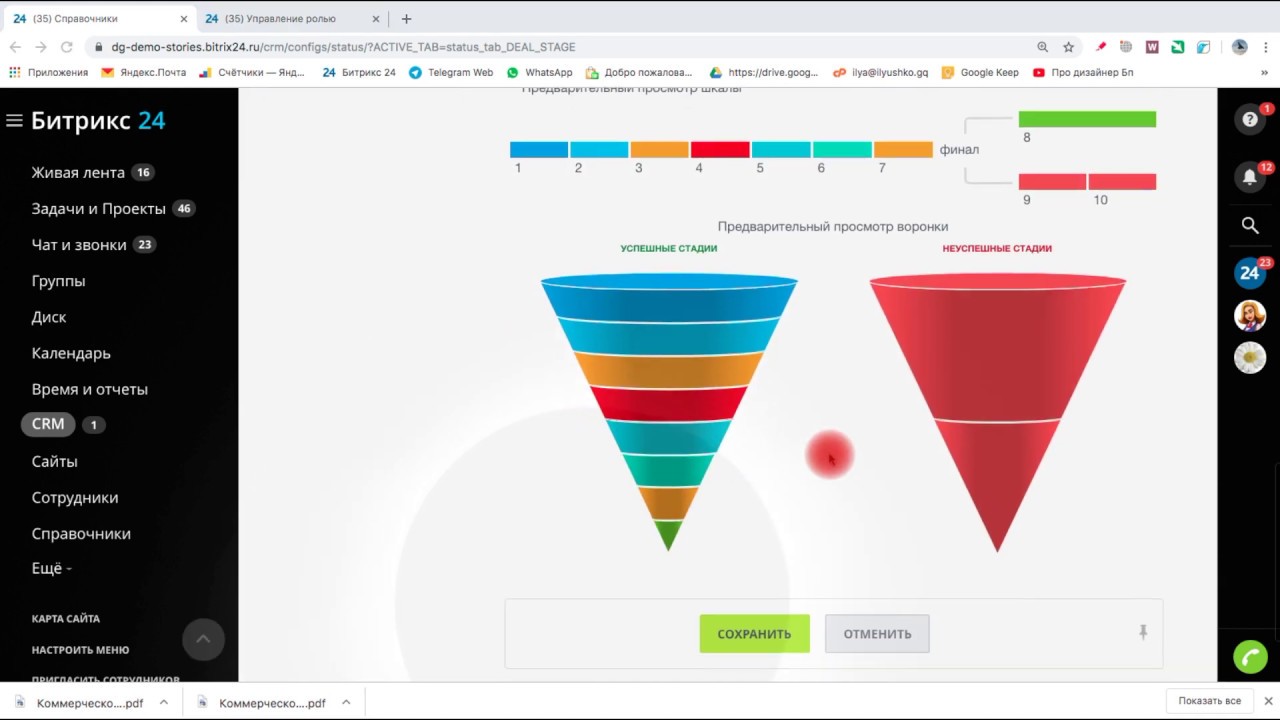This screenshot has width=1280, height=720.
Task: Open Приложения apps bookmark
Action: pos(48,72)
